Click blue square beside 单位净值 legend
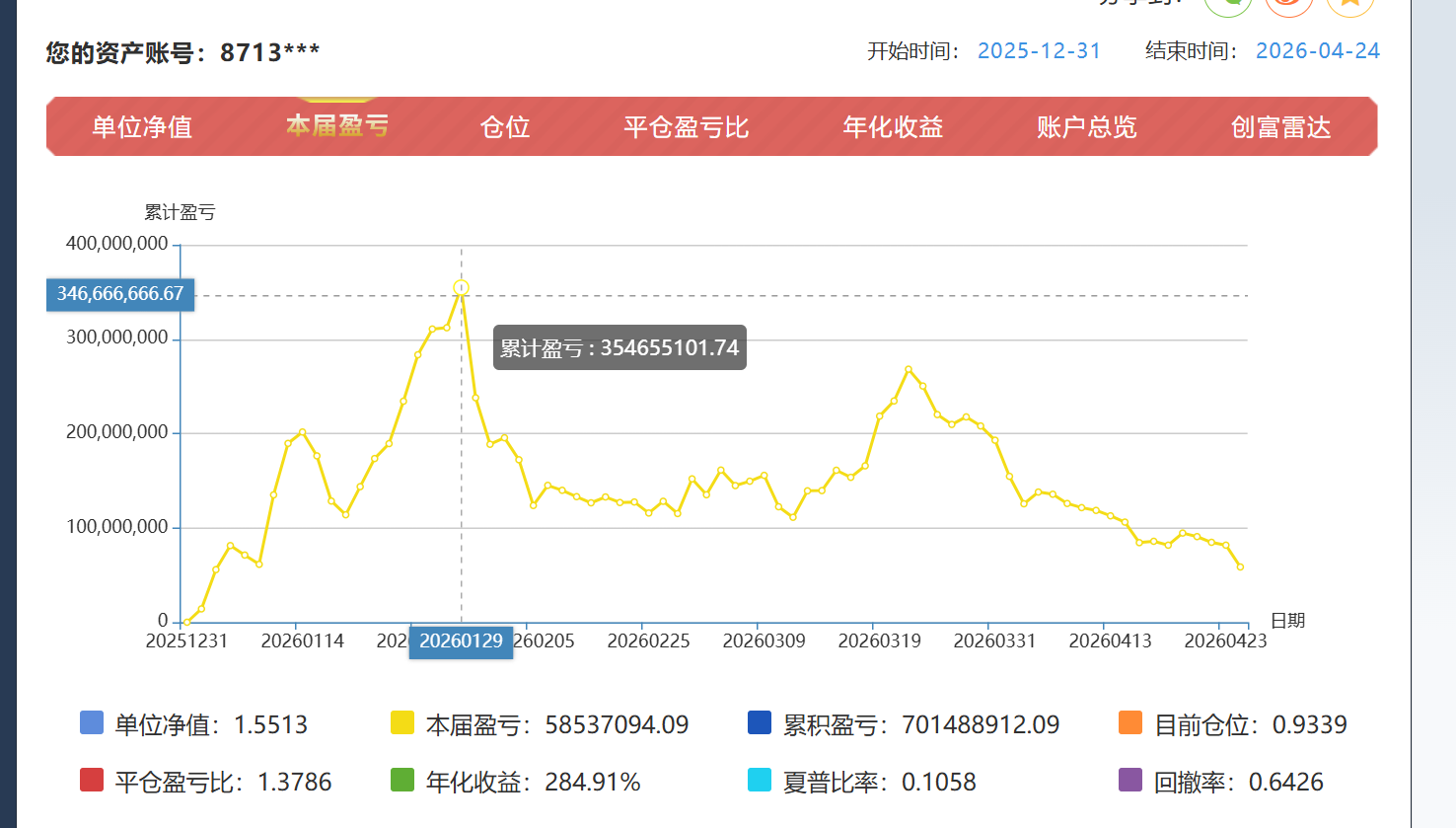 (x=92, y=723)
